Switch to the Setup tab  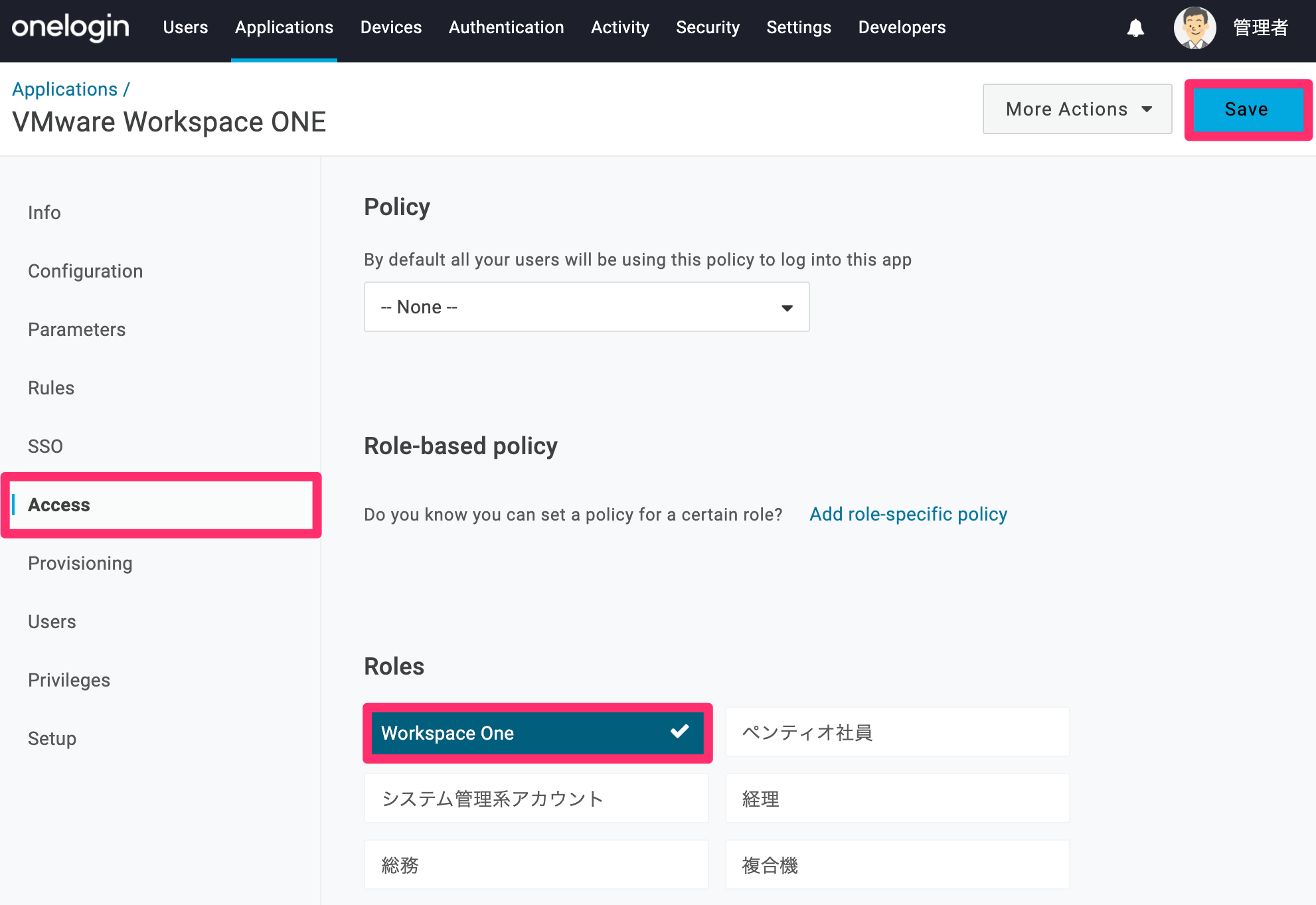pos(52,738)
